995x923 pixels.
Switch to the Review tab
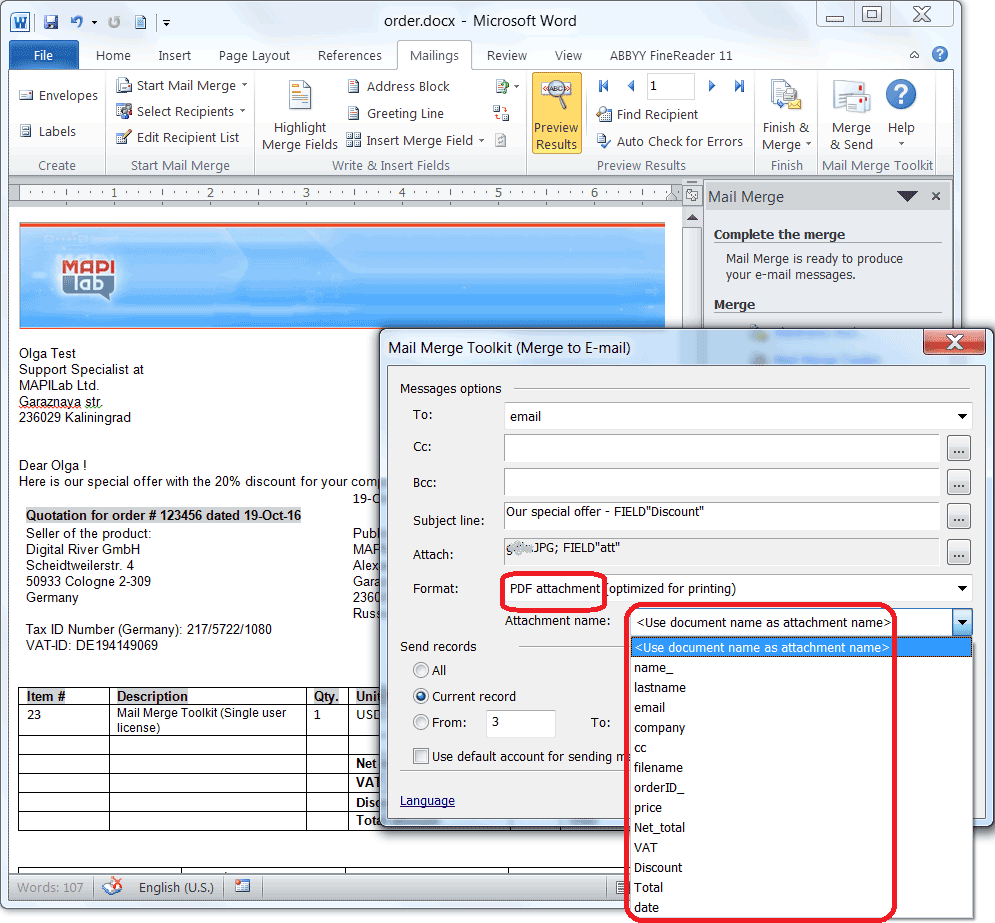click(506, 56)
